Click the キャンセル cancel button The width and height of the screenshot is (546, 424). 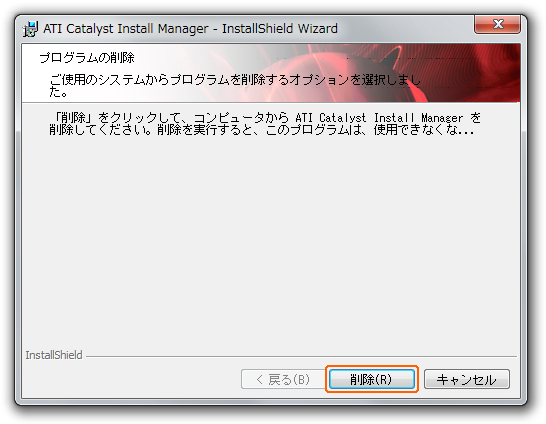pos(467,379)
